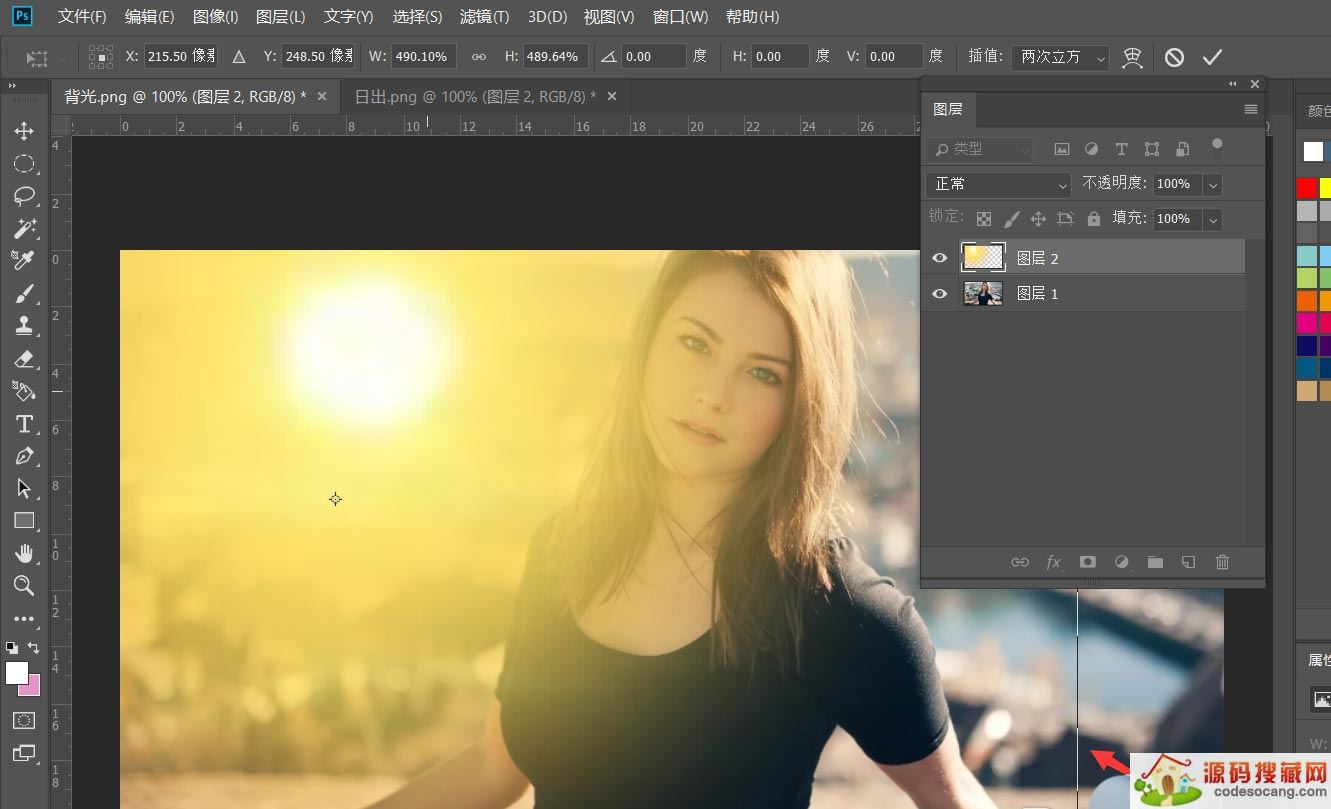Toggle shape layer filter
This screenshot has height=809, width=1331.
tap(1152, 149)
